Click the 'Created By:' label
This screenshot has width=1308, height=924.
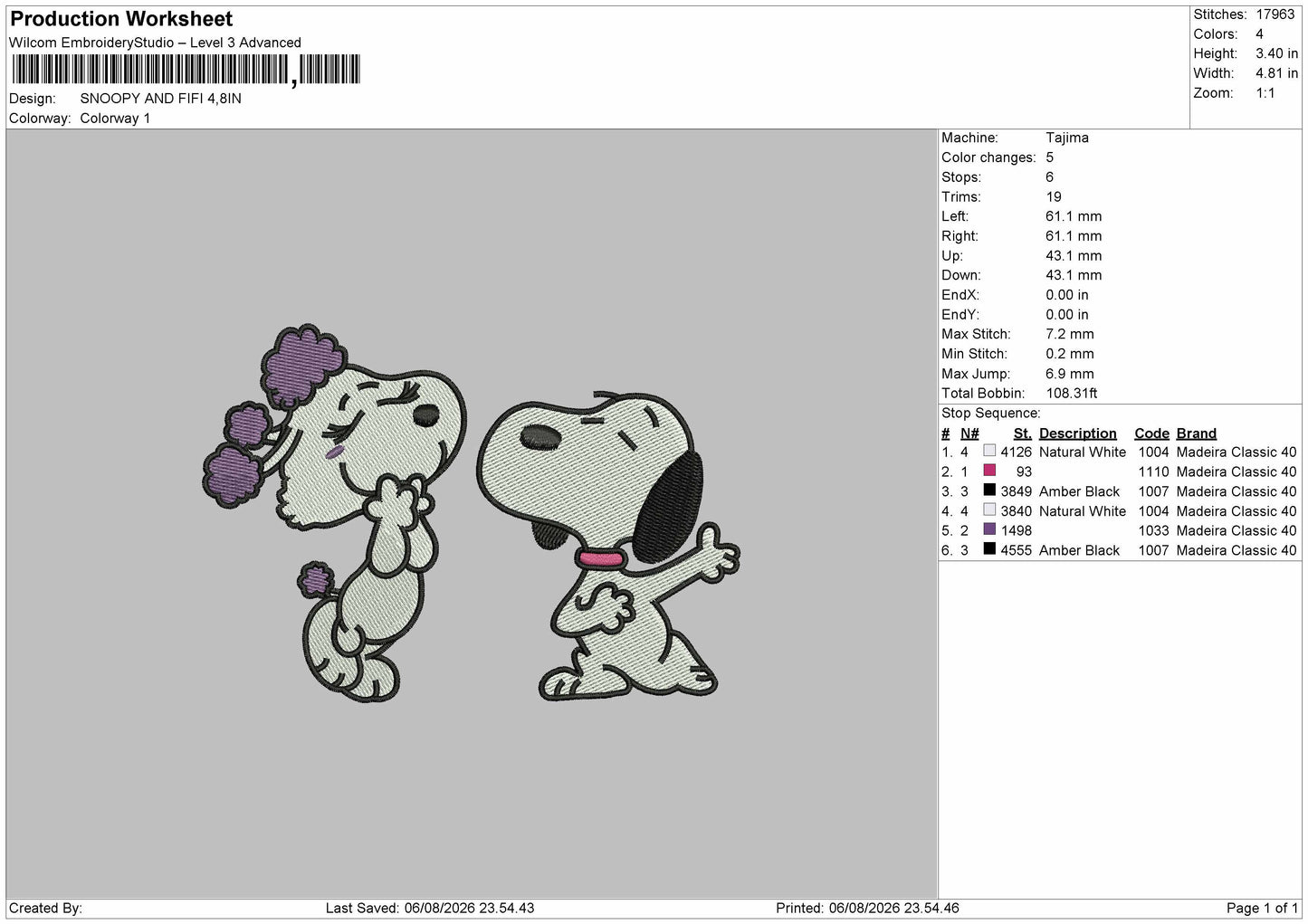(46, 908)
